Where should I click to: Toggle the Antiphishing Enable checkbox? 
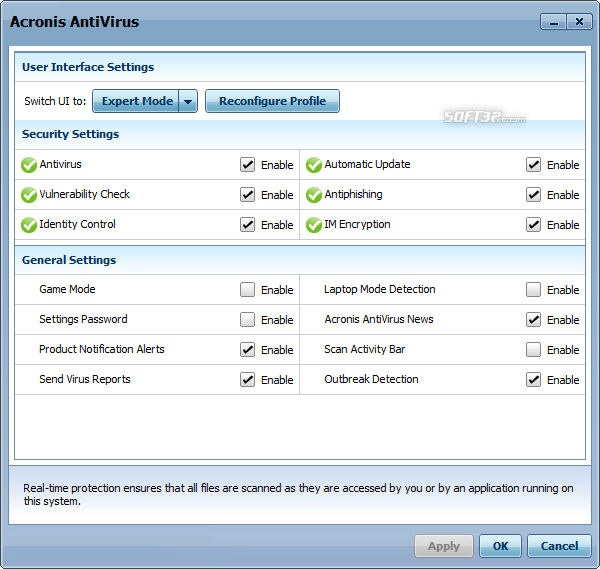point(533,194)
